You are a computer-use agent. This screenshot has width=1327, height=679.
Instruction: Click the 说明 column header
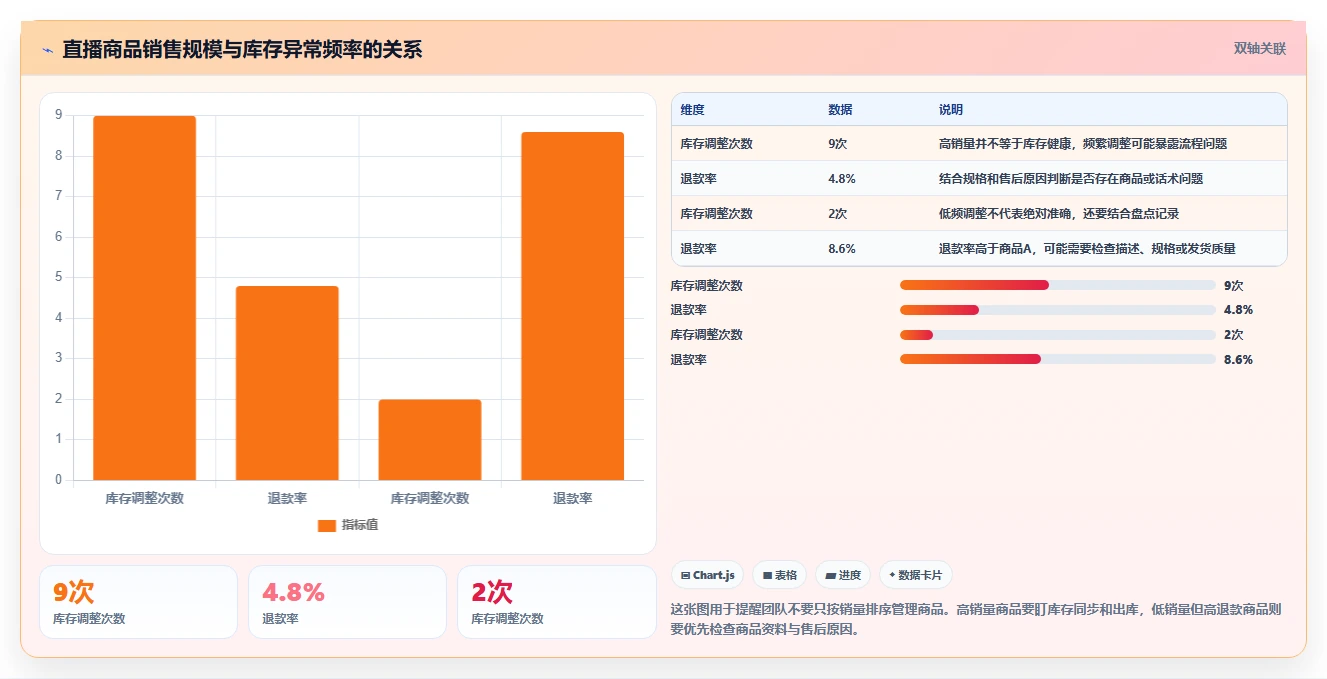pos(950,110)
